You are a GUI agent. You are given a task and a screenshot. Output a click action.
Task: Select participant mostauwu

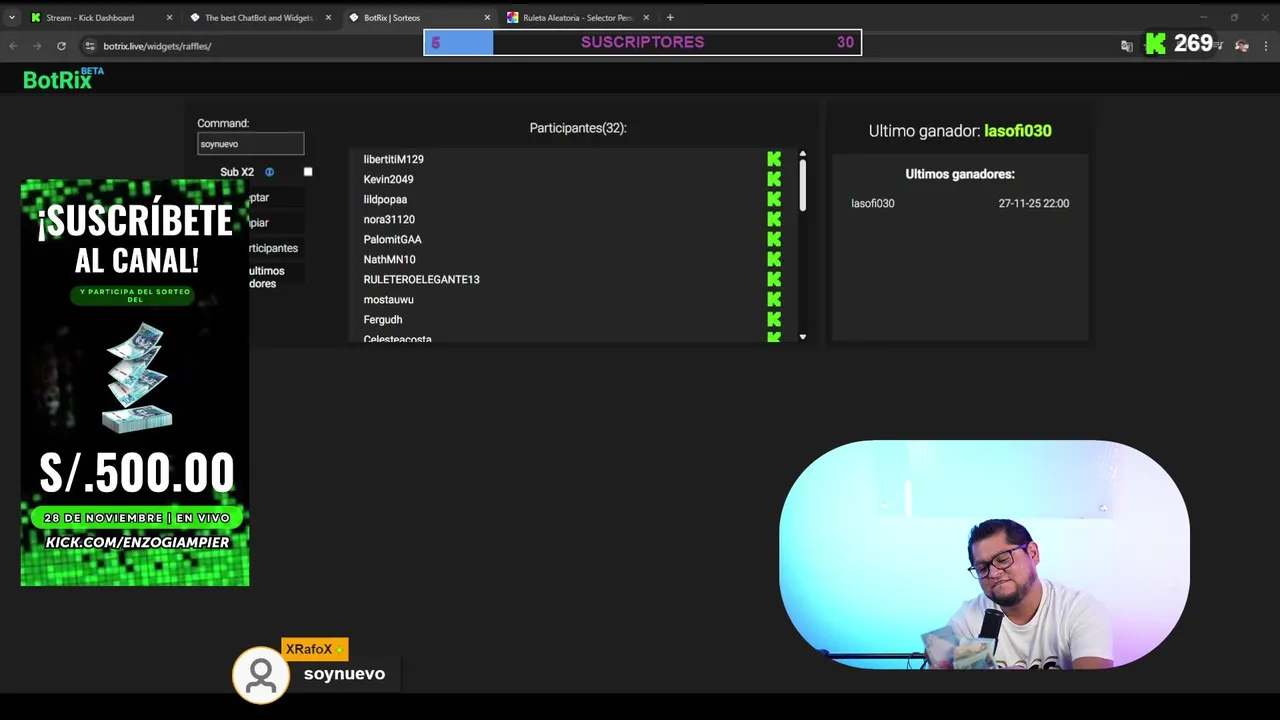coord(388,299)
